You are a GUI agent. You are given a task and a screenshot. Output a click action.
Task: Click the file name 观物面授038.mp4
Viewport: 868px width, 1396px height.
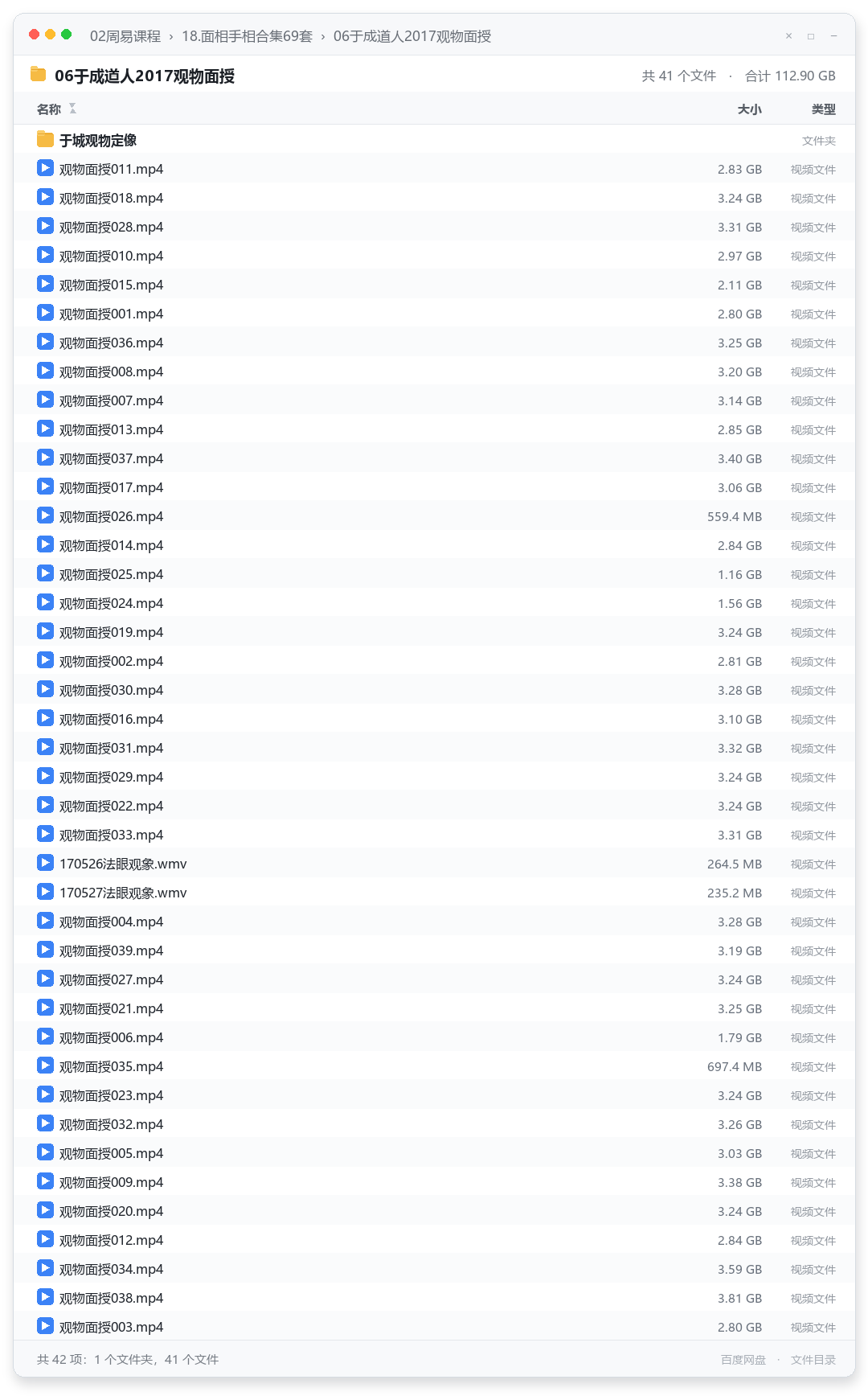tap(111, 1299)
